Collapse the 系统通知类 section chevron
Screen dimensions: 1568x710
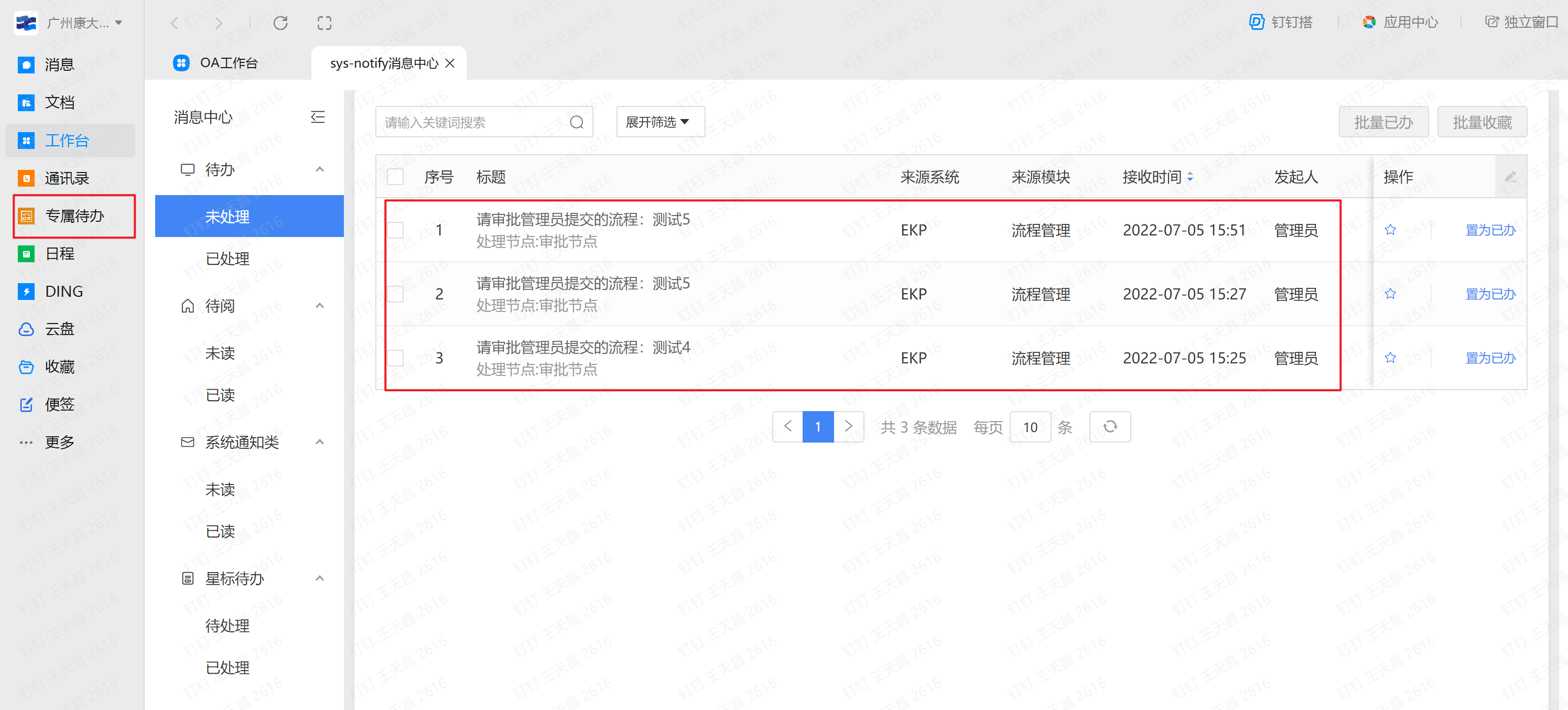(x=320, y=442)
